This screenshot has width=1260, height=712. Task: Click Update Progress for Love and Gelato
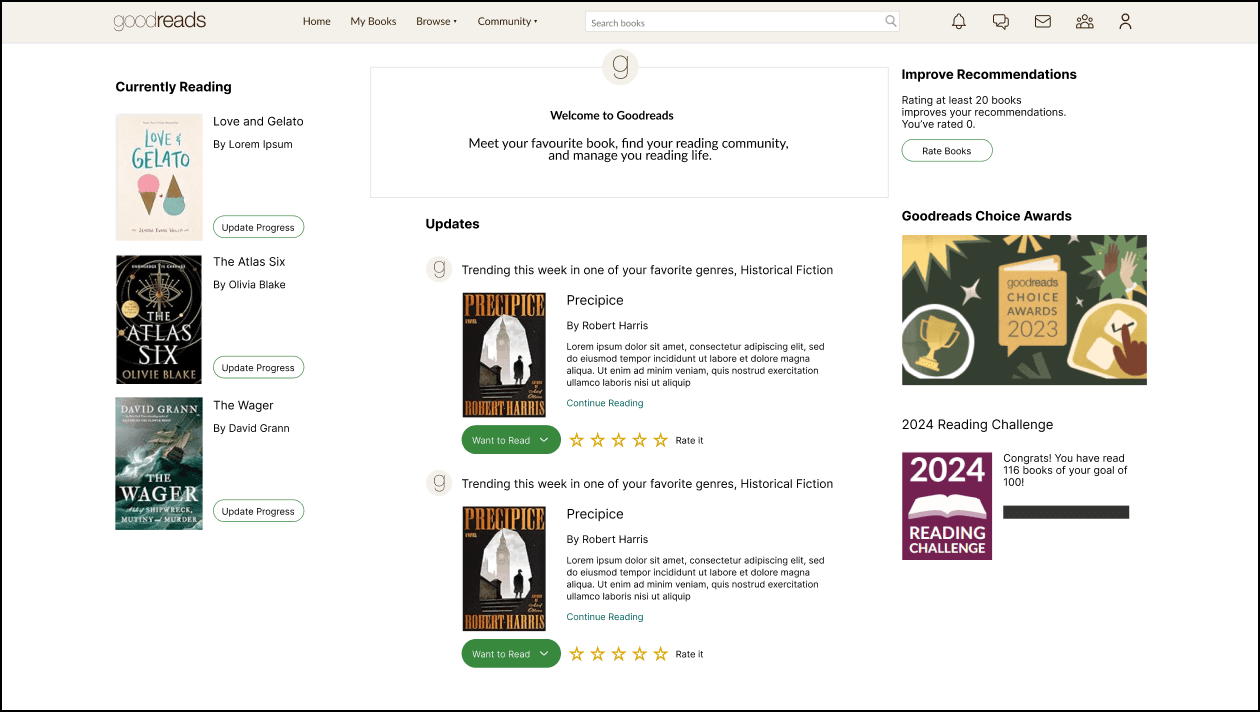258,227
